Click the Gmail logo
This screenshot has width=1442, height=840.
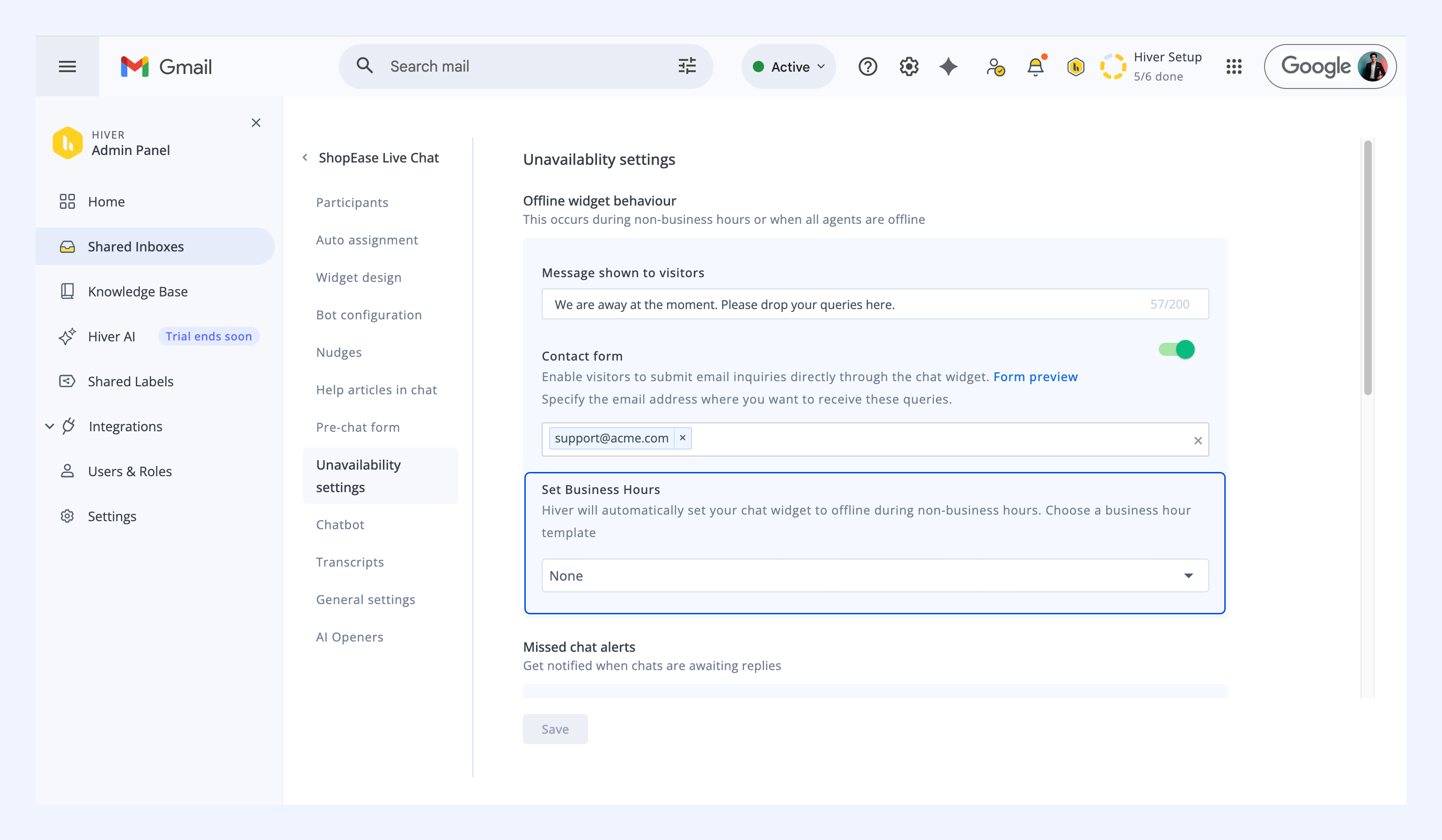[166, 66]
